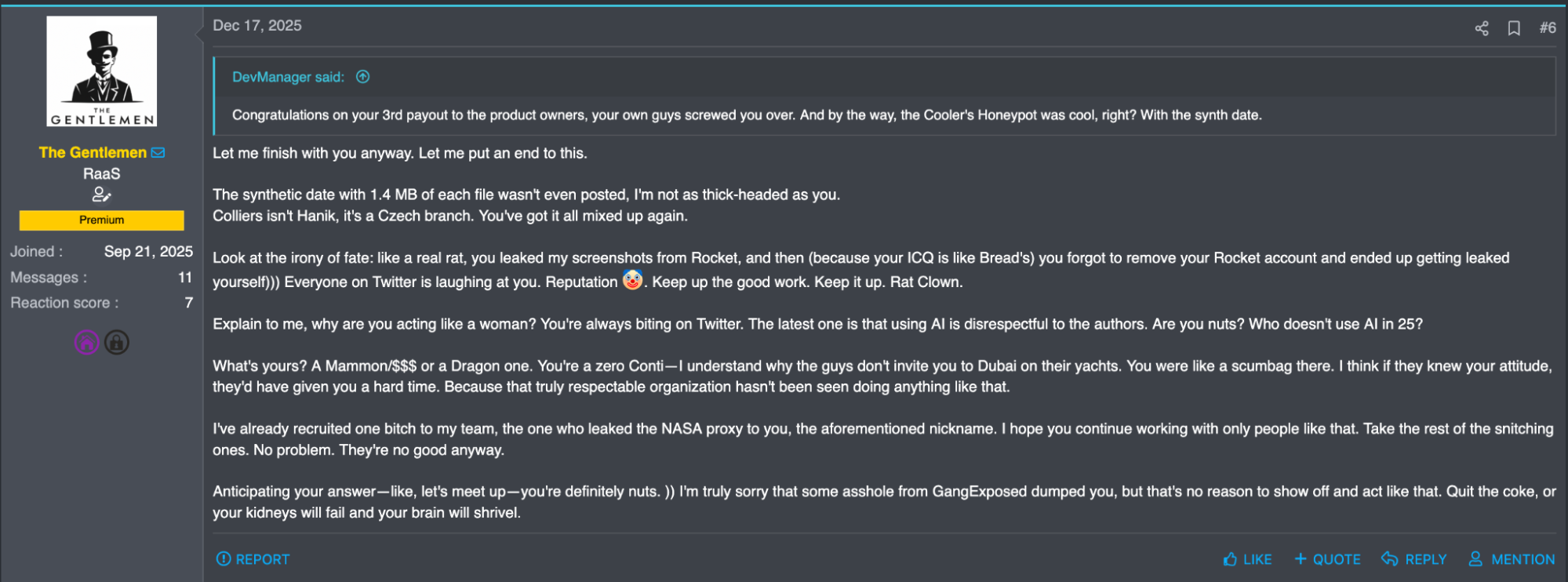Click the padlock badge icon
Viewport: 1568px width, 582px height.
click(x=117, y=343)
